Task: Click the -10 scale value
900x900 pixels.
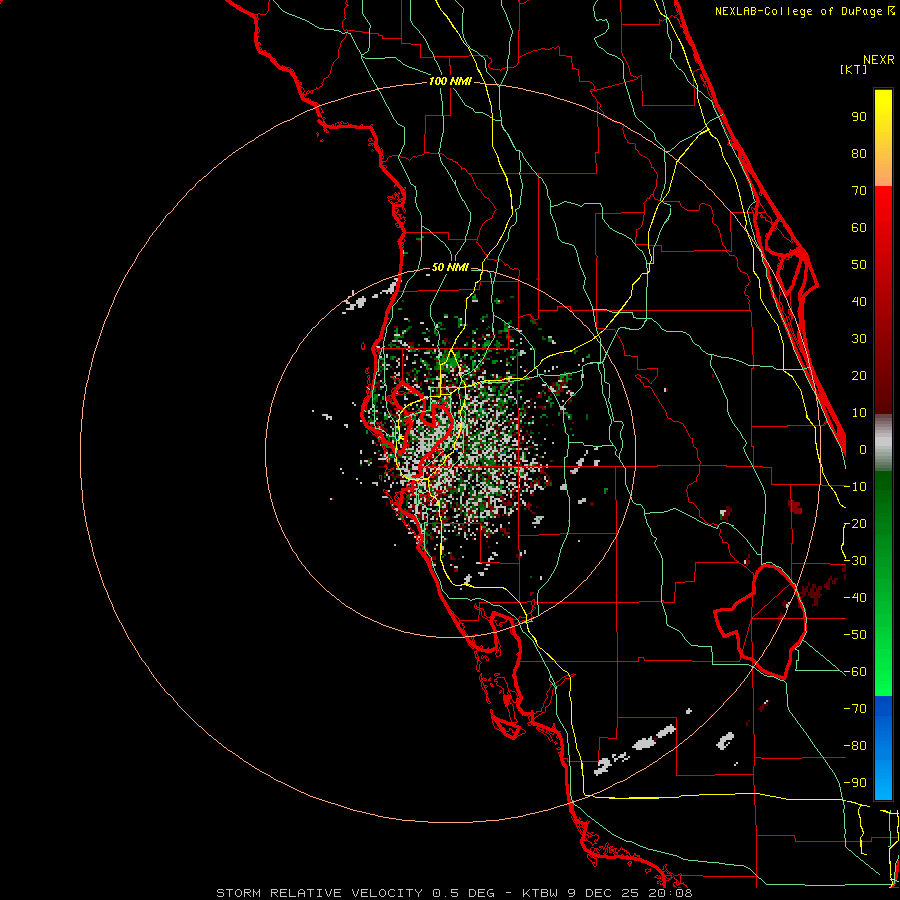Action: pyautogui.click(x=855, y=487)
